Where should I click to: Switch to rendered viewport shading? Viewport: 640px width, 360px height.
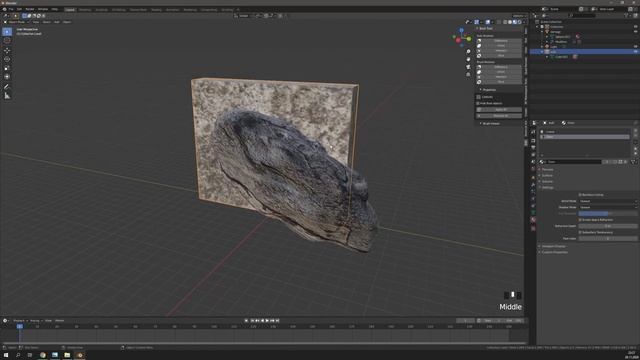tap(520, 22)
